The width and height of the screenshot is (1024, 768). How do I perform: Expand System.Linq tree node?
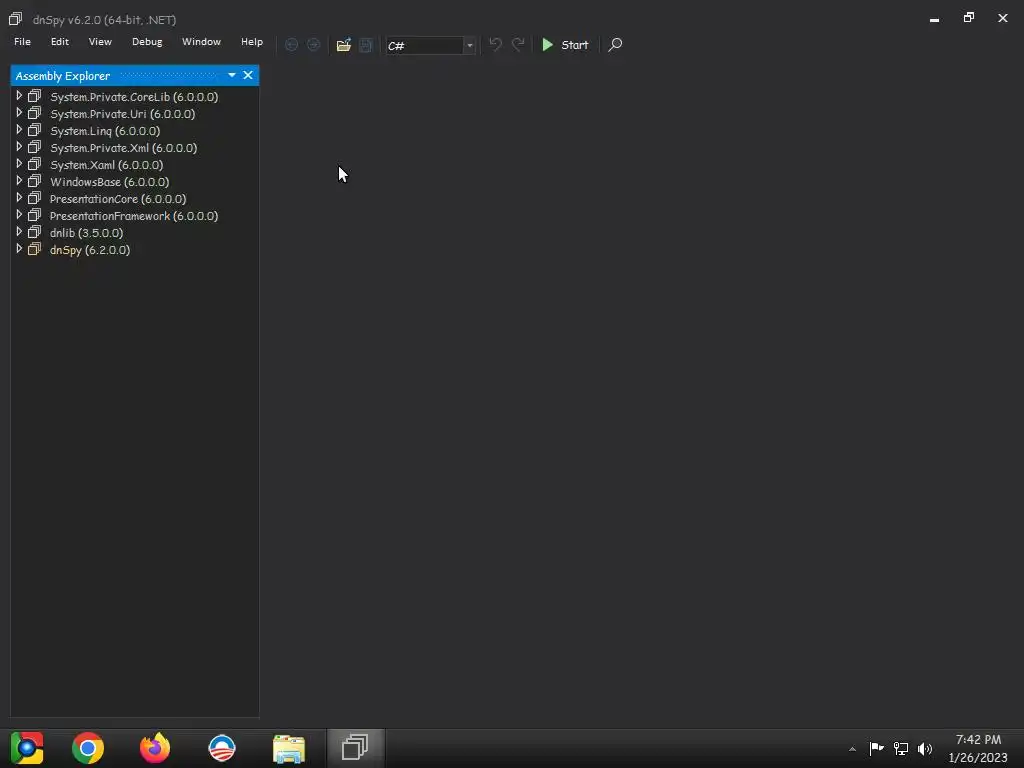(x=19, y=130)
